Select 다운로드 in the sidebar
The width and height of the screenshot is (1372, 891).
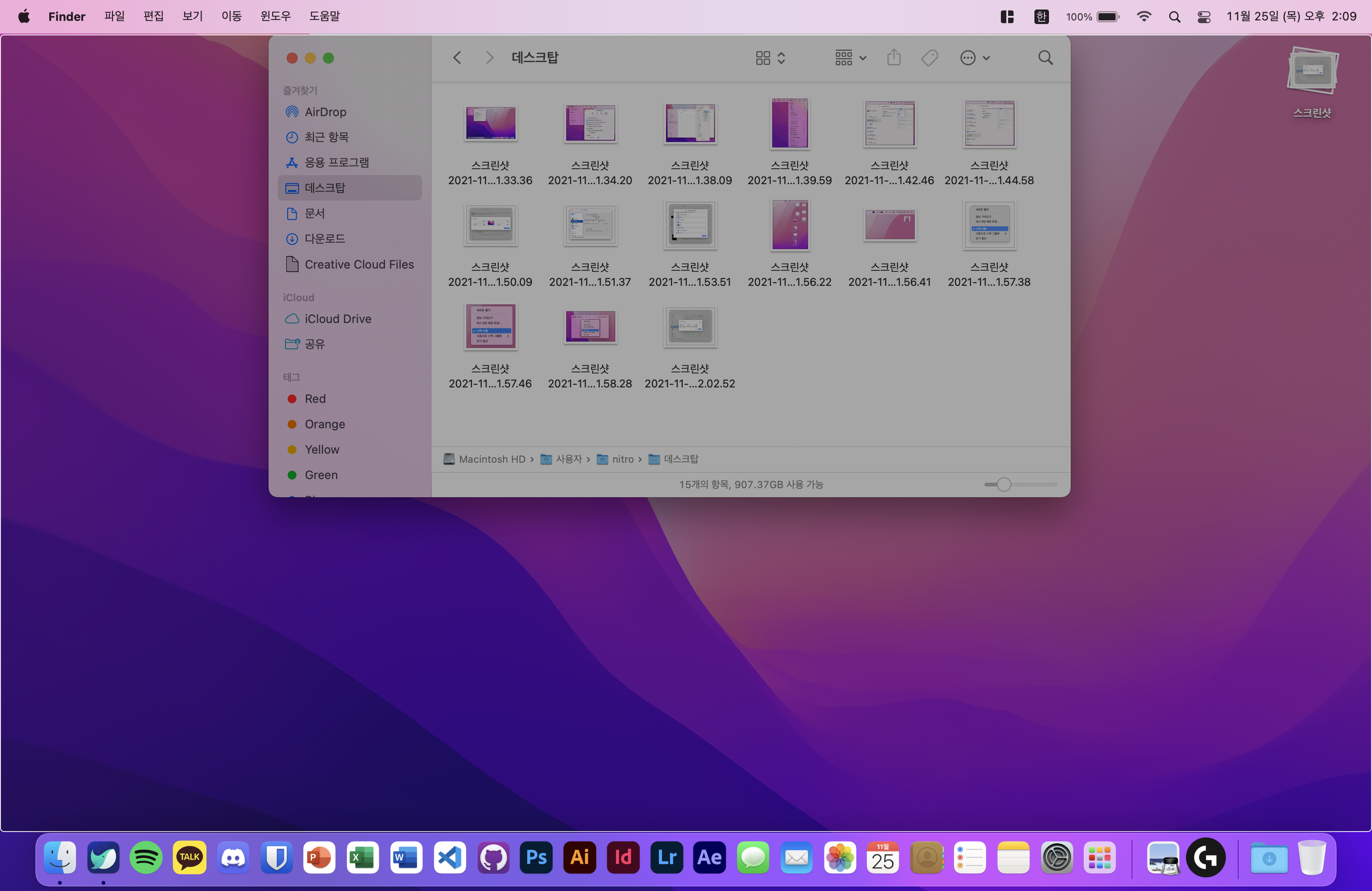click(324, 239)
